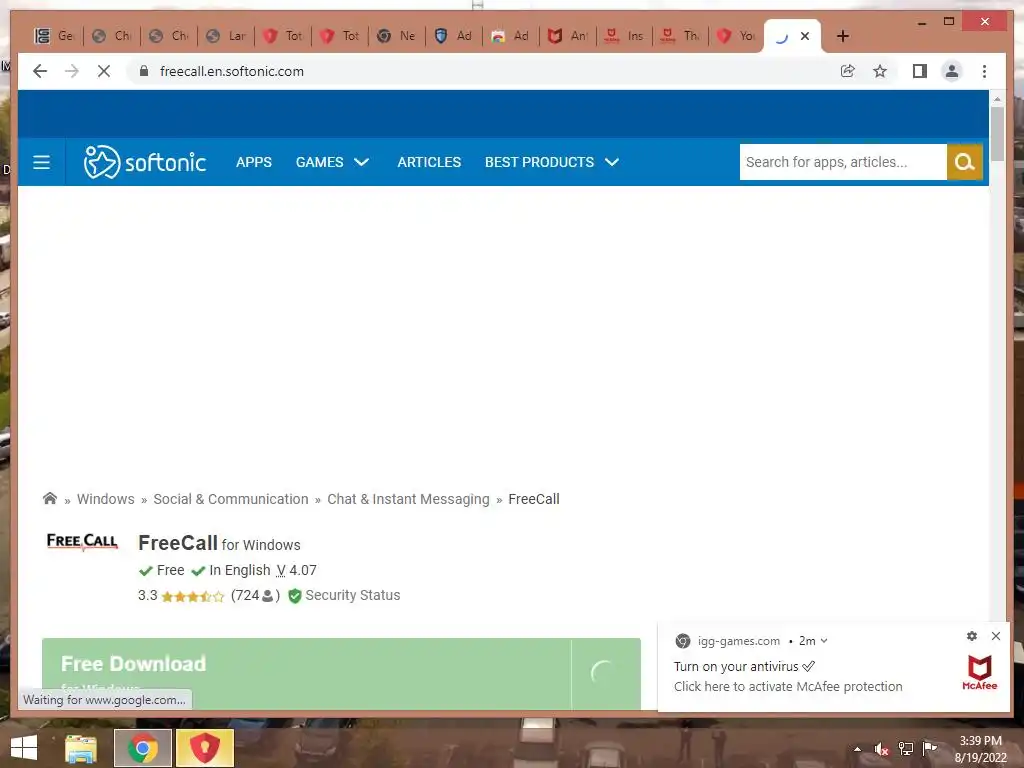Click the FreeCall for Windows heading
1024x768 pixels.
pos(219,543)
